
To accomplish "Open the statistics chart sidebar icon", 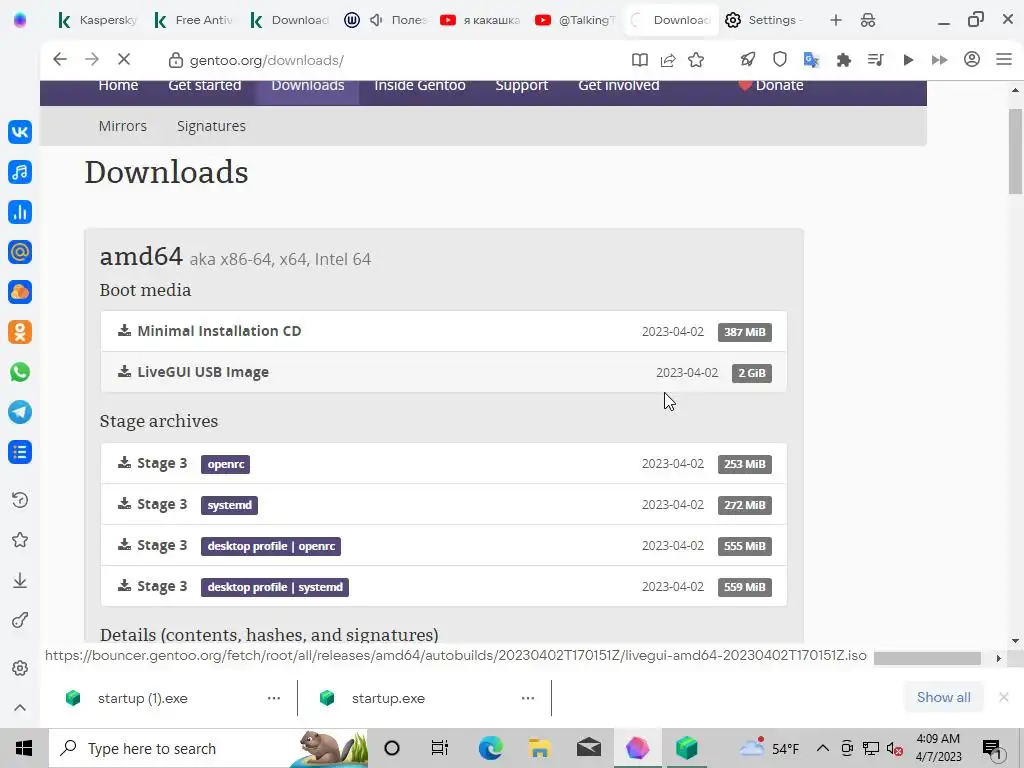I will 20,212.
